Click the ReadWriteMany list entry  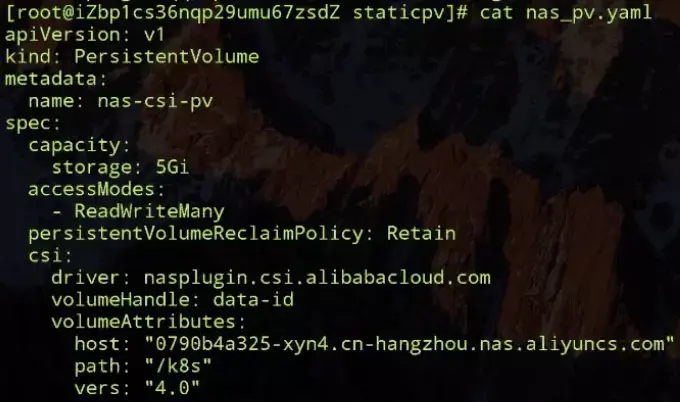[x=149, y=212]
